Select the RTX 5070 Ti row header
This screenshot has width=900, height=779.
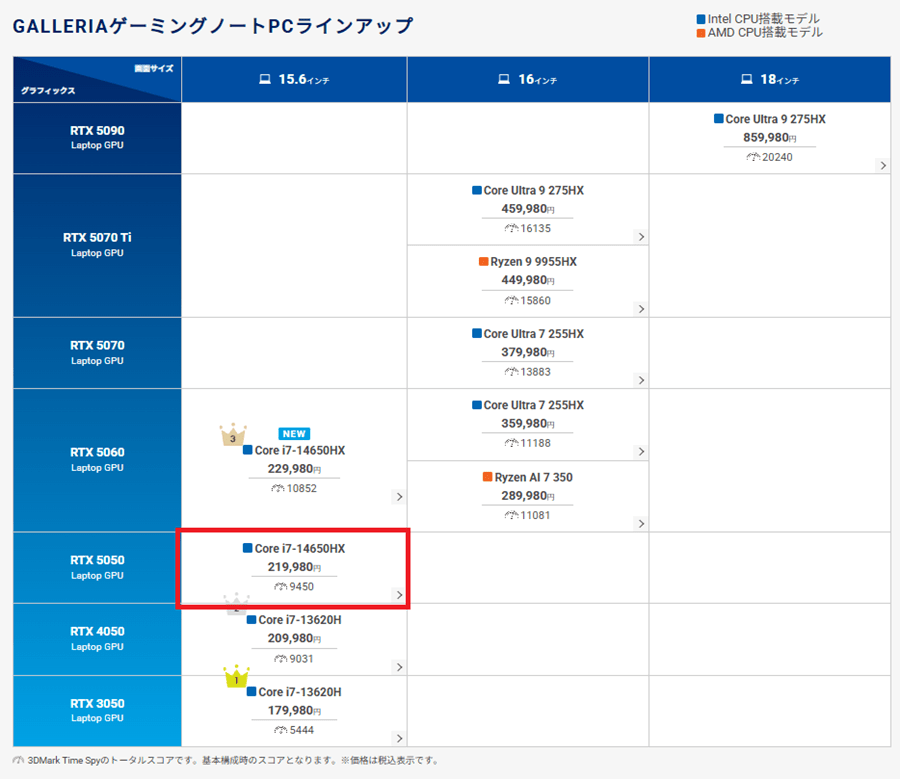(x=97, y=245)
